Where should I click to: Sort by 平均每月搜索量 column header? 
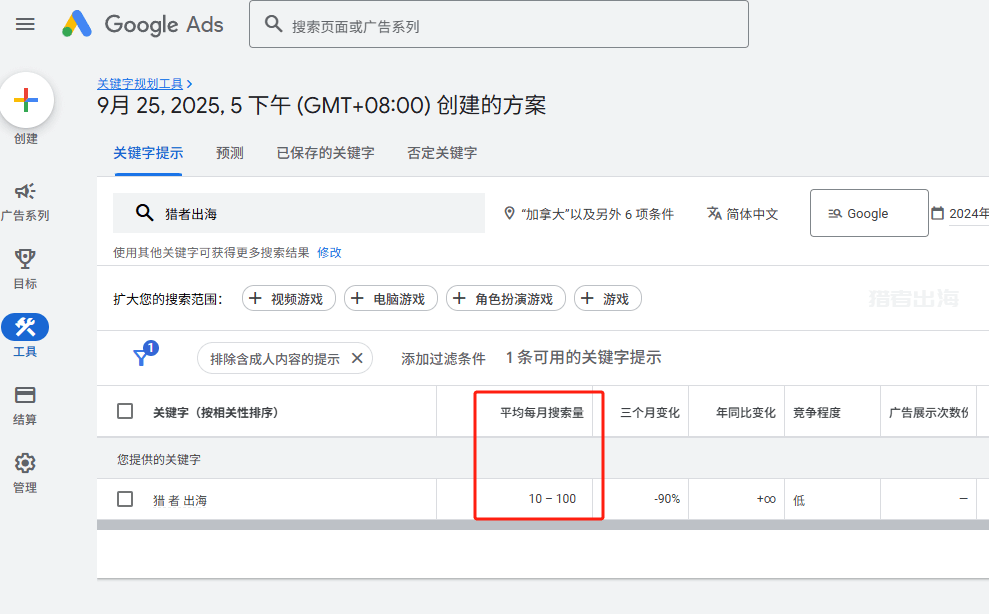pos(542,412)
